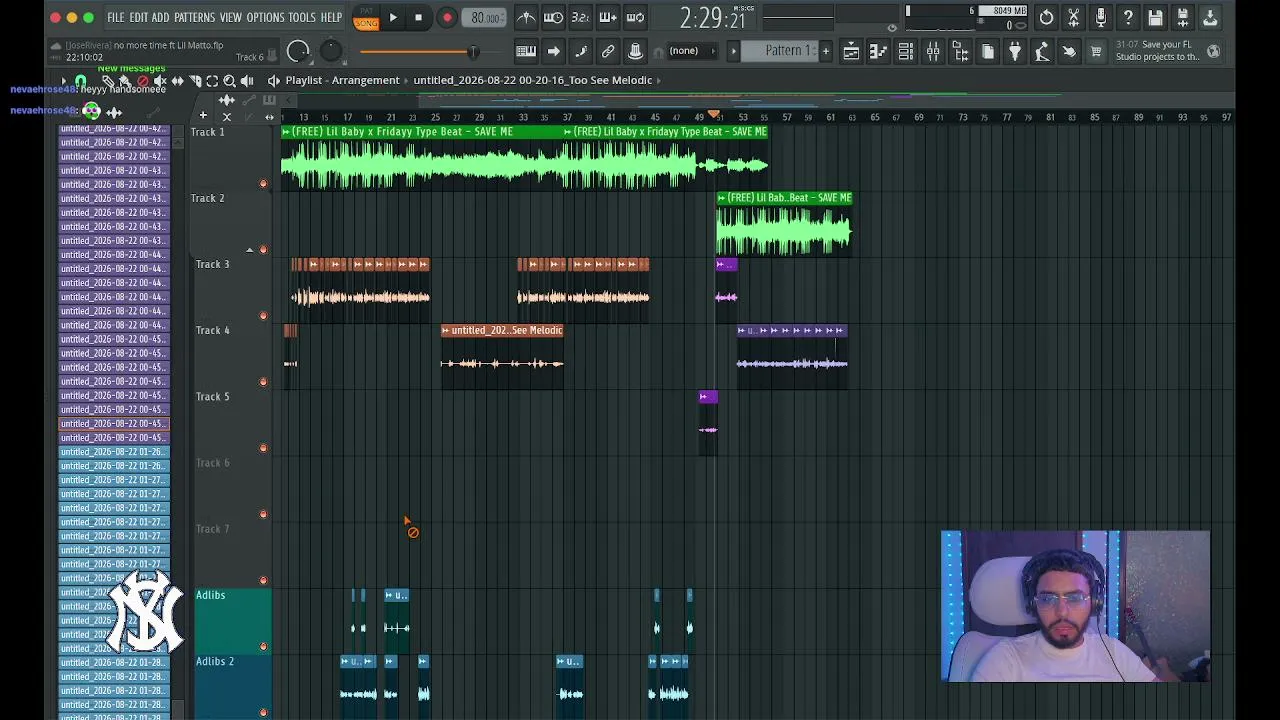Click the main pitch knob

tap(331, 51)
